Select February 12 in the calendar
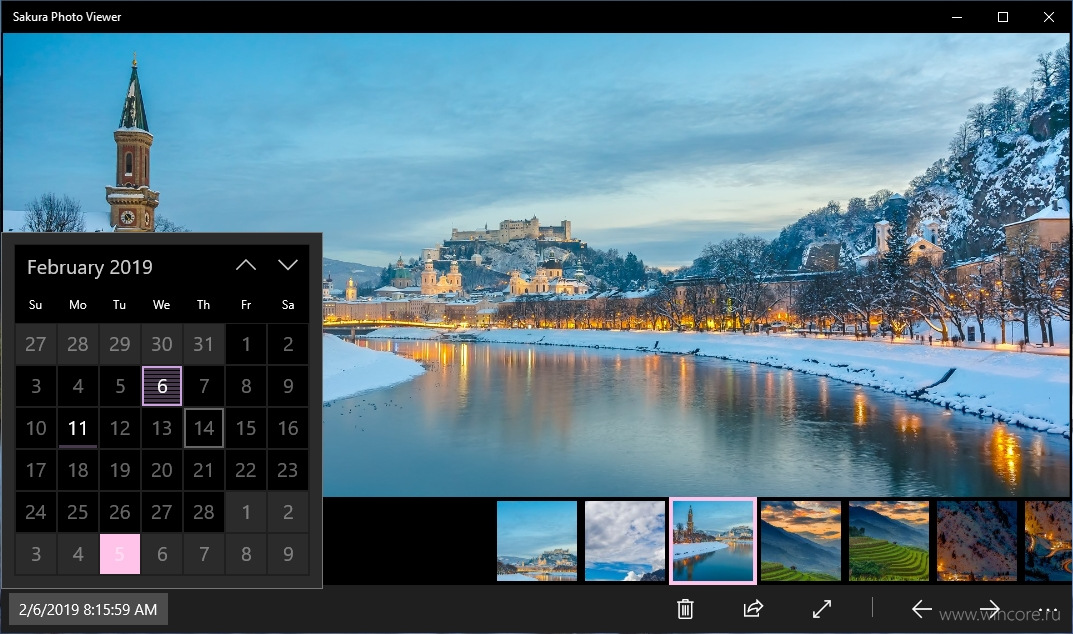This screenshot has height=634, width=1073. point(120,428)
